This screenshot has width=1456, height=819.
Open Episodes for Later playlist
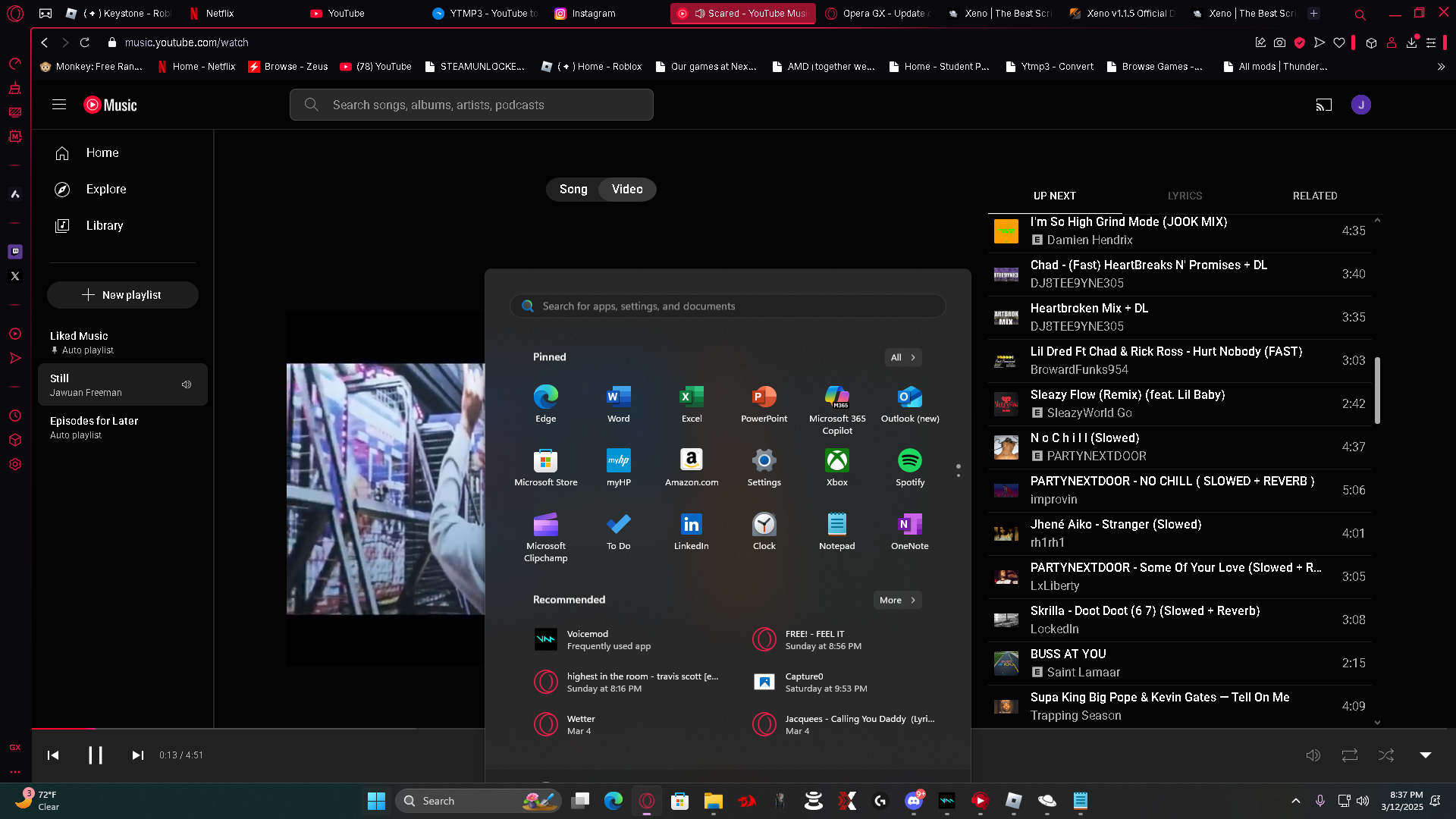(122, 427)
